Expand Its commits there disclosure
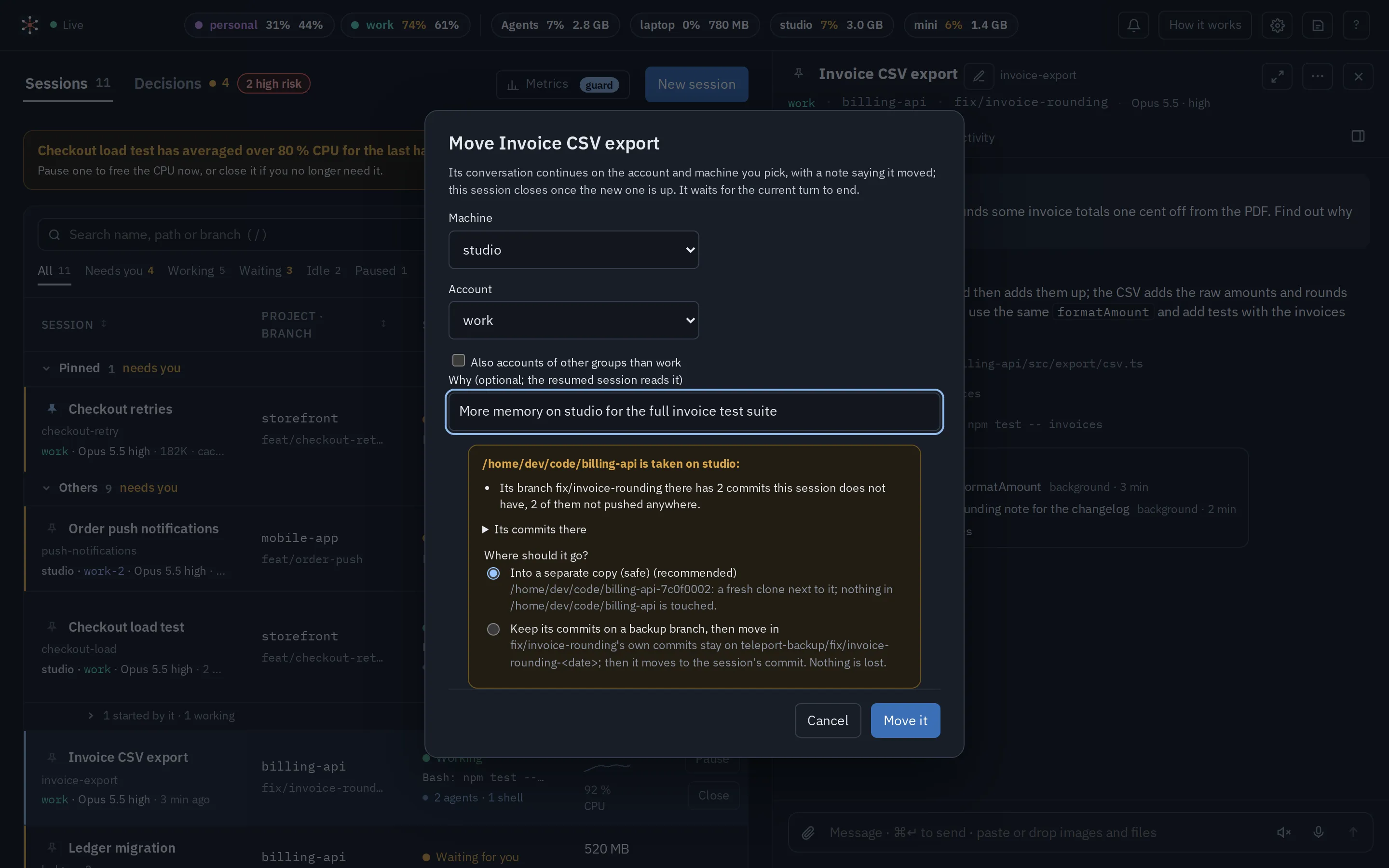This screenshot has width=1389, height=868. click(x=535, y=529)
